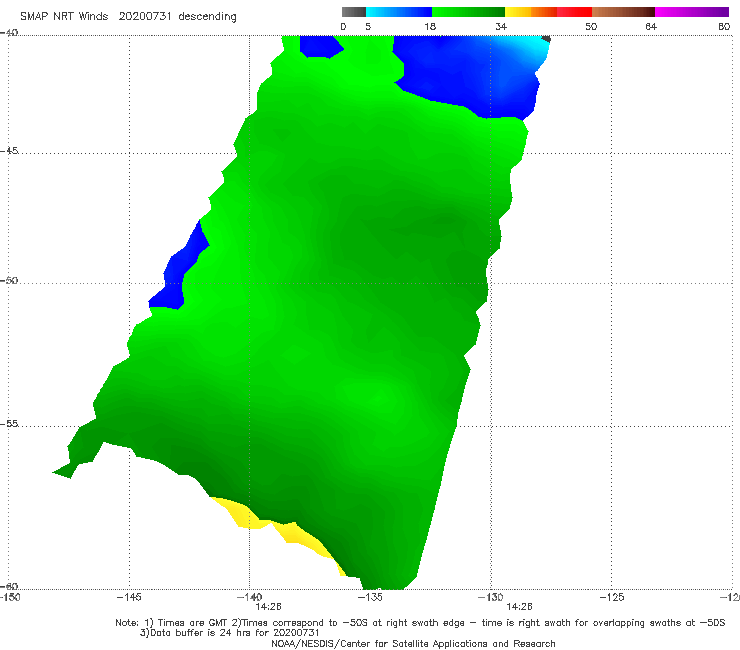Click the '50' label under the color bar
This screenshot has width=740, height=650.
click(591, 26)
